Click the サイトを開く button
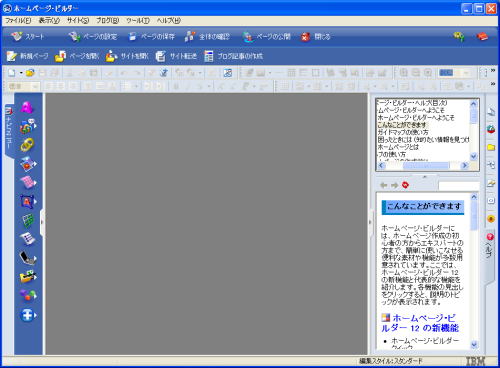The image size is (500, 368). point(127,56)
